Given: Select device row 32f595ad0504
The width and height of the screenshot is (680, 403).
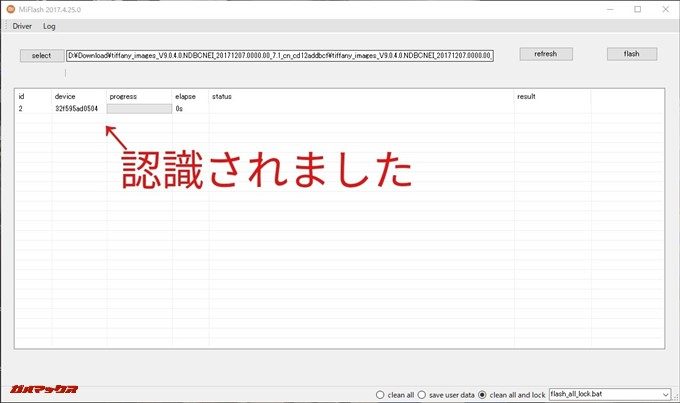Looking at the screenshot, I should (x=76, y=108).
